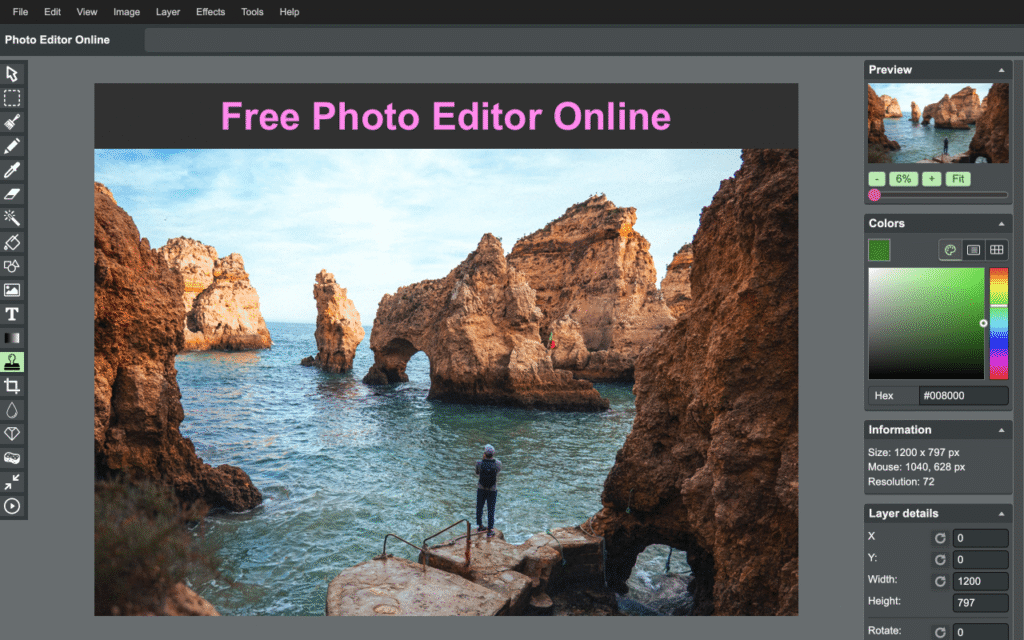Open the Effects menu
This screenshot has width=1024, height=640.
(x=210, y=12)
